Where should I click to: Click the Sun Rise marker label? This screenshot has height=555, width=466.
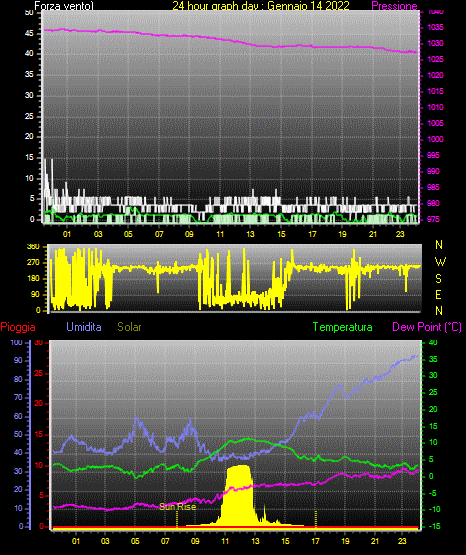tap(178, 507)
